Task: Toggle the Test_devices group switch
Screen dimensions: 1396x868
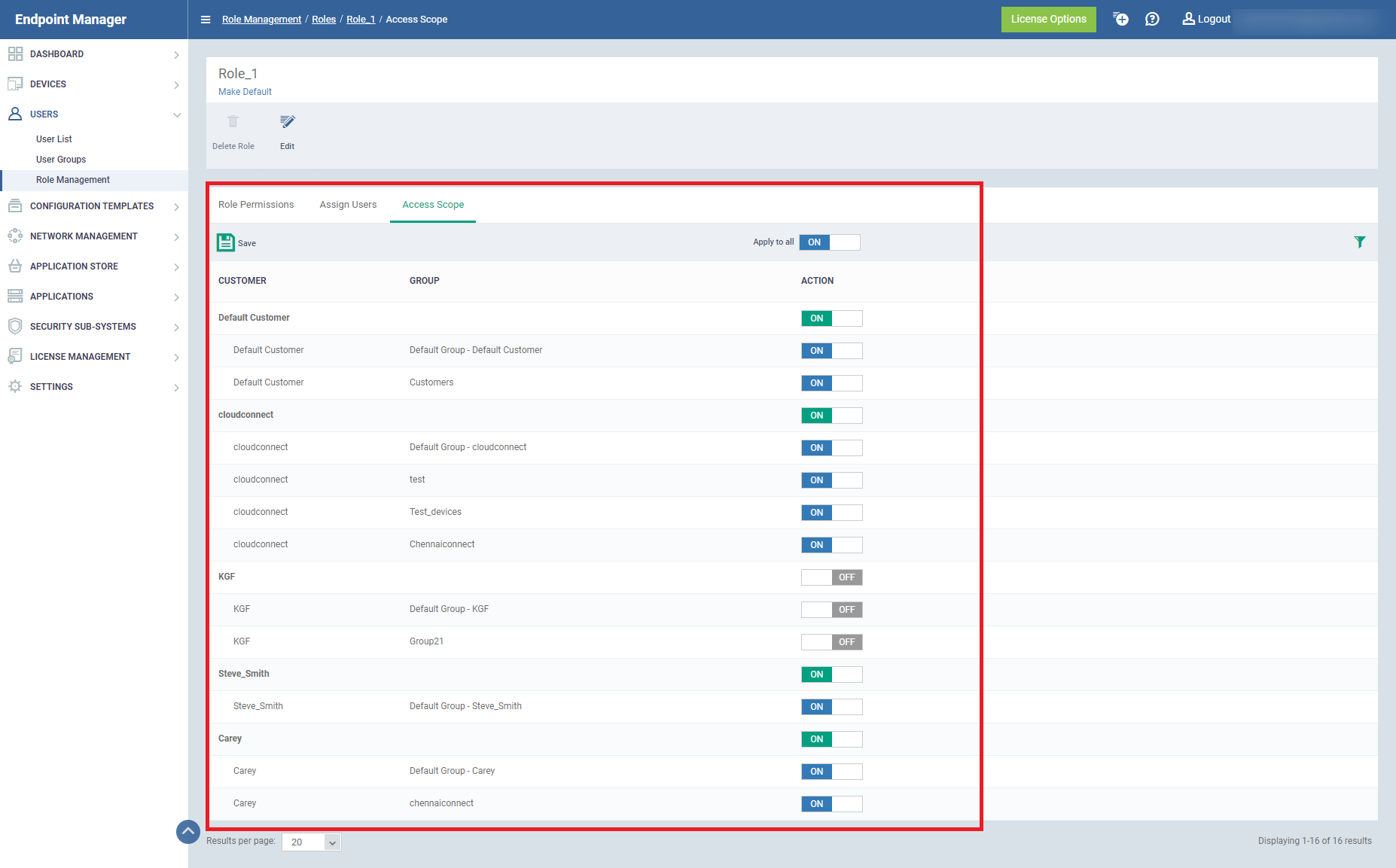Action: pyautogui.click(x=832, y=513)
